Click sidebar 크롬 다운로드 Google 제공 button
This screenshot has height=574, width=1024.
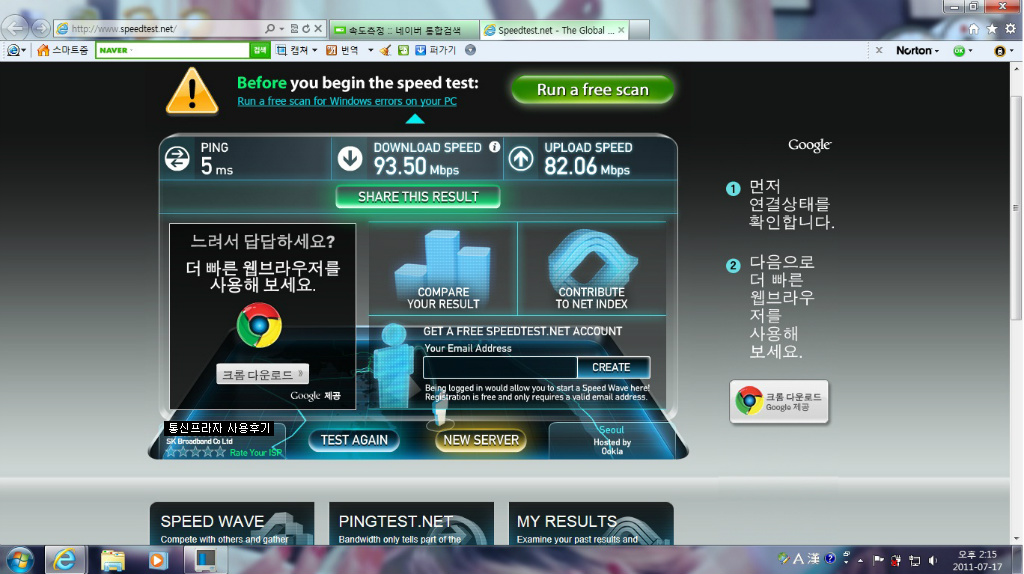click(778, 402)
